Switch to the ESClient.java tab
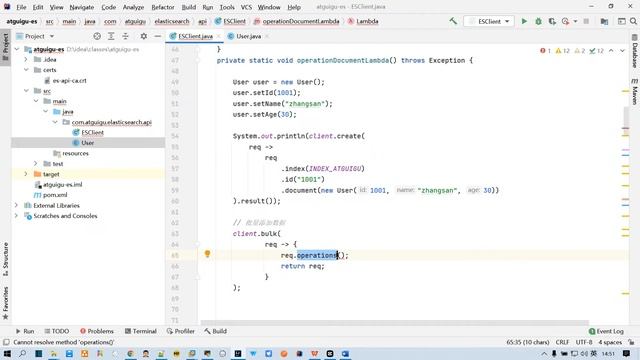This screenshot has width=640, height=360. (x=196, y=36)
